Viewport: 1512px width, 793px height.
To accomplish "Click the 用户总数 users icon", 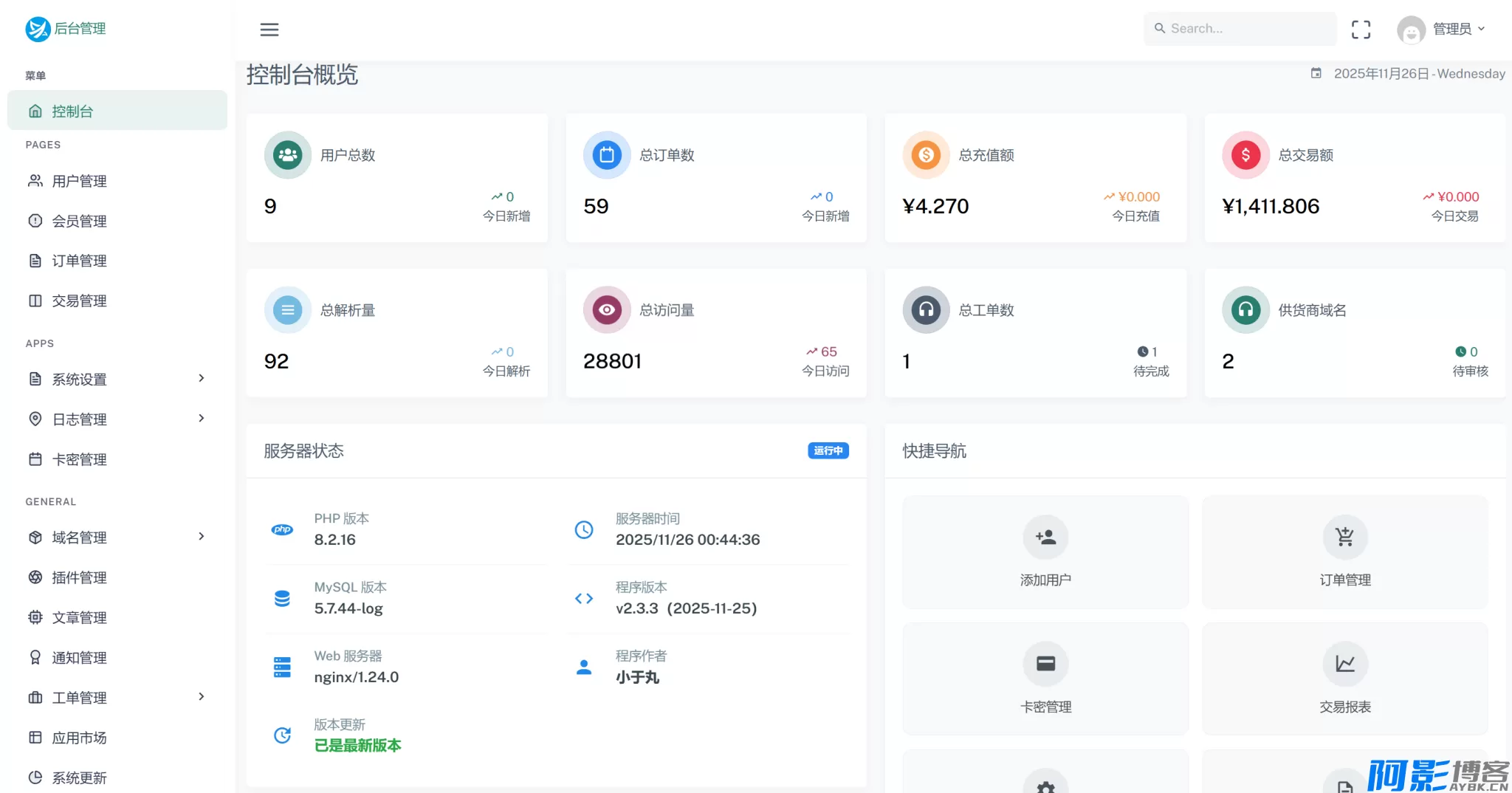I will click(288, 155).
